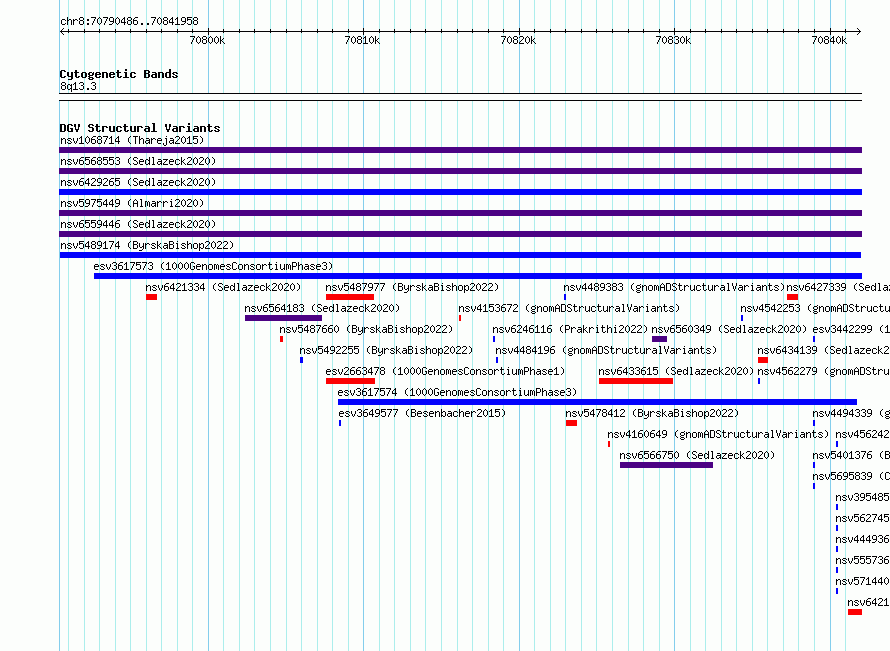Screen dimensions: 890x651
Task: Click the red bar under esv2663478
Action: [350, 381]
